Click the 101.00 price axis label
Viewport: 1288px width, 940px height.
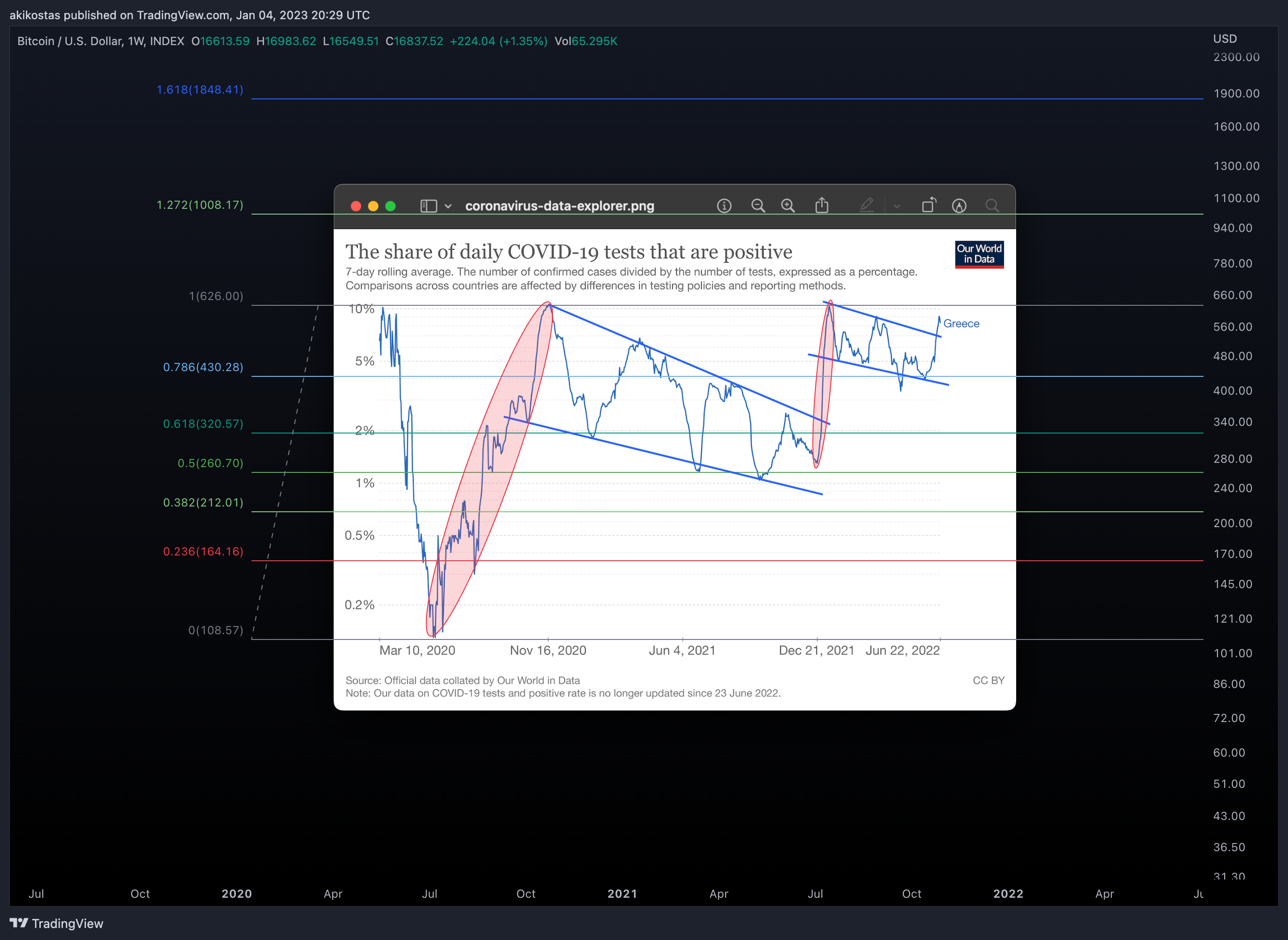[x=1233, y=653]
